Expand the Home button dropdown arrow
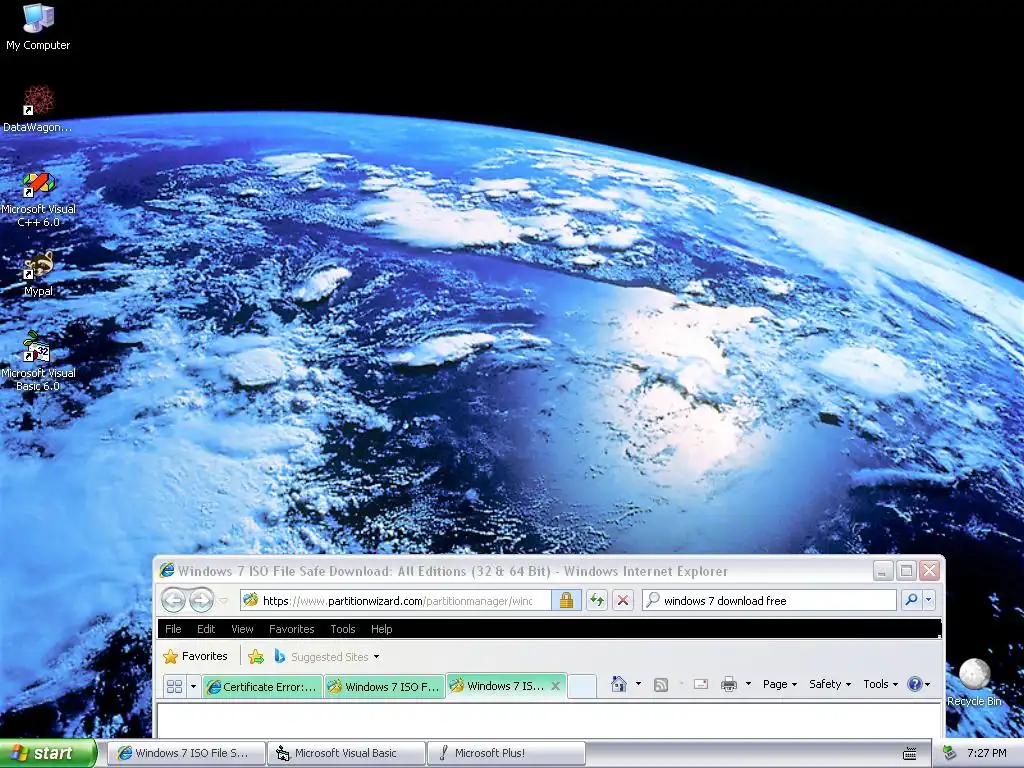The image size is (1024, 768). coord(638,684)
